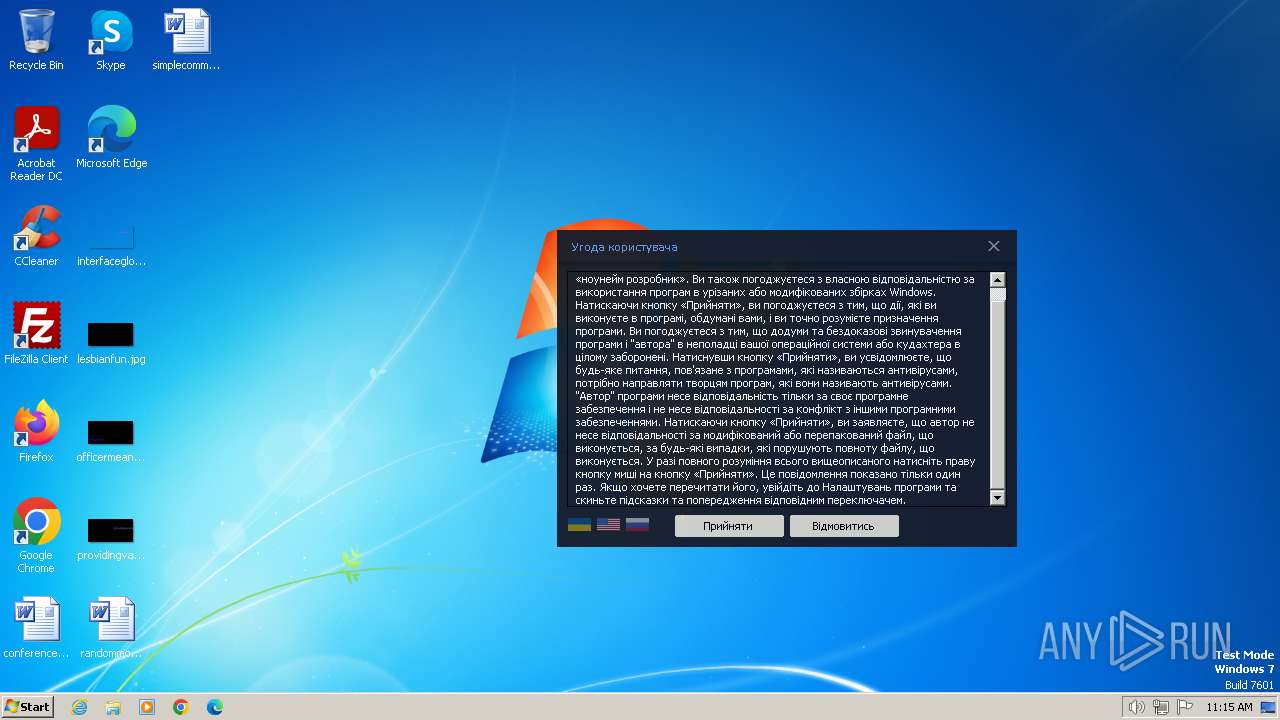Launch Chrome from the taskbar
Image resolution: width=1280 pixels, height=720 pixels.
pyautogui.click(x=181, y=707)
